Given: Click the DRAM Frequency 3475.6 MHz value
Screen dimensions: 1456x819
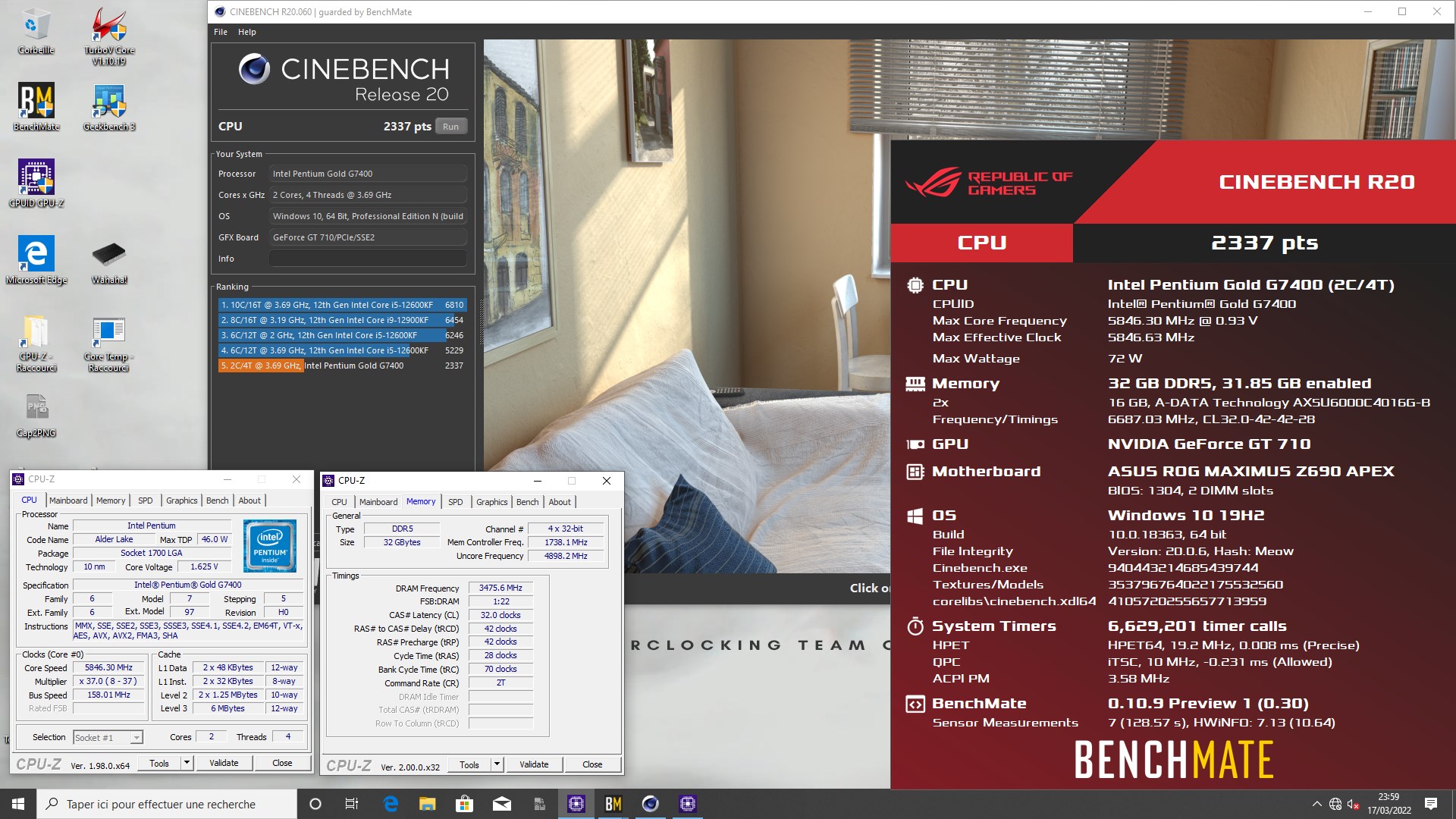Looking at the screenshot, I should (x=500, y=588).
